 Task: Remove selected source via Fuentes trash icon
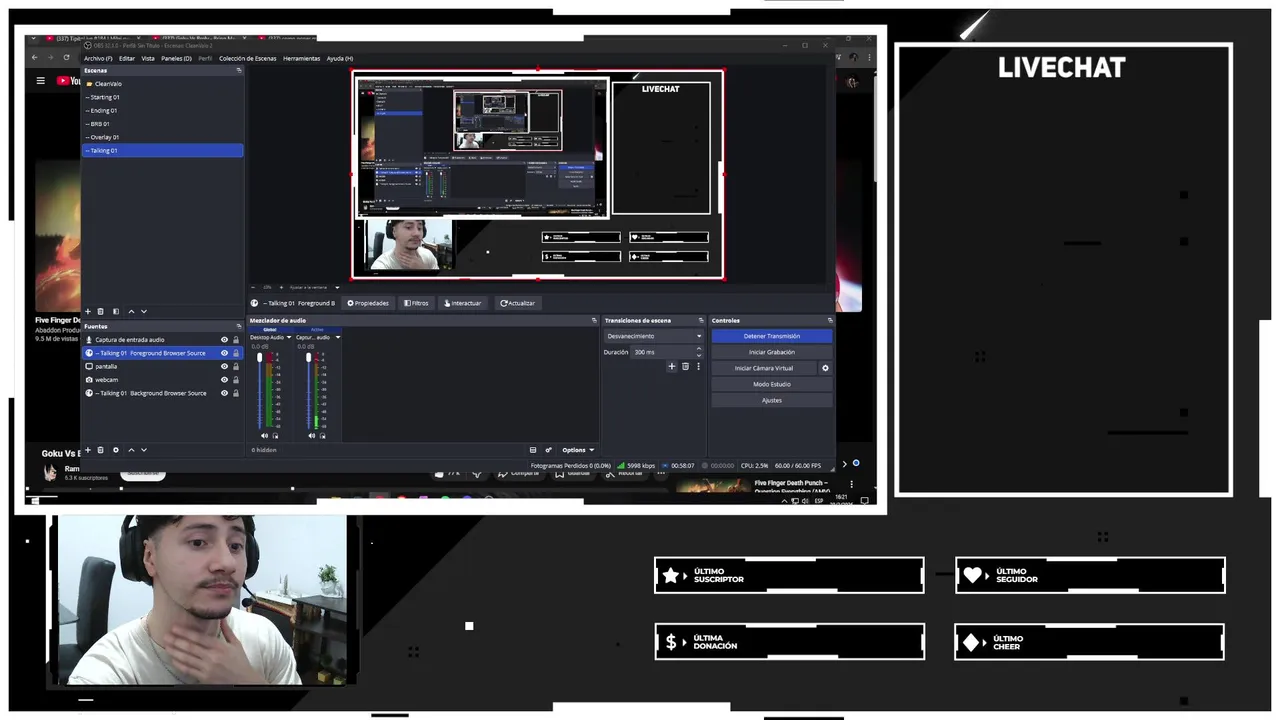100,450
